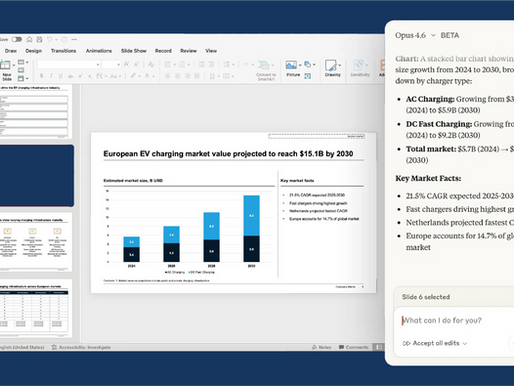Switch to the Draw ribbon tab
The height and width of the screenshot is (386, 514).
[x=11, y=51]
